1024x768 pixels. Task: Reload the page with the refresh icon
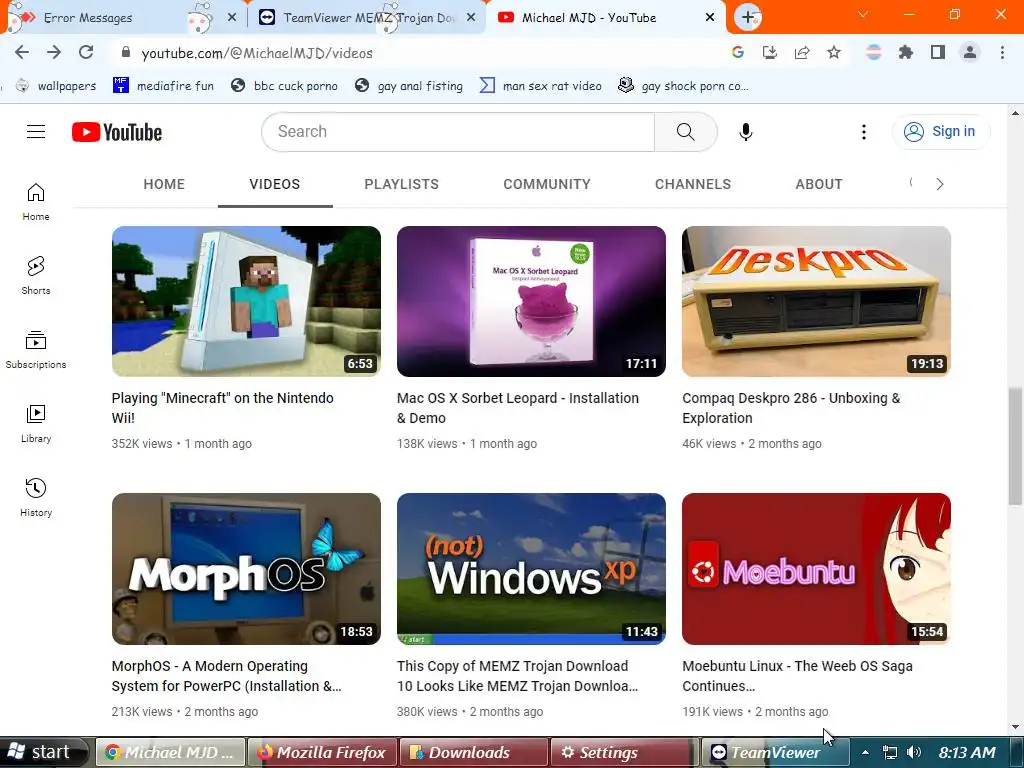tap(86, 52)
